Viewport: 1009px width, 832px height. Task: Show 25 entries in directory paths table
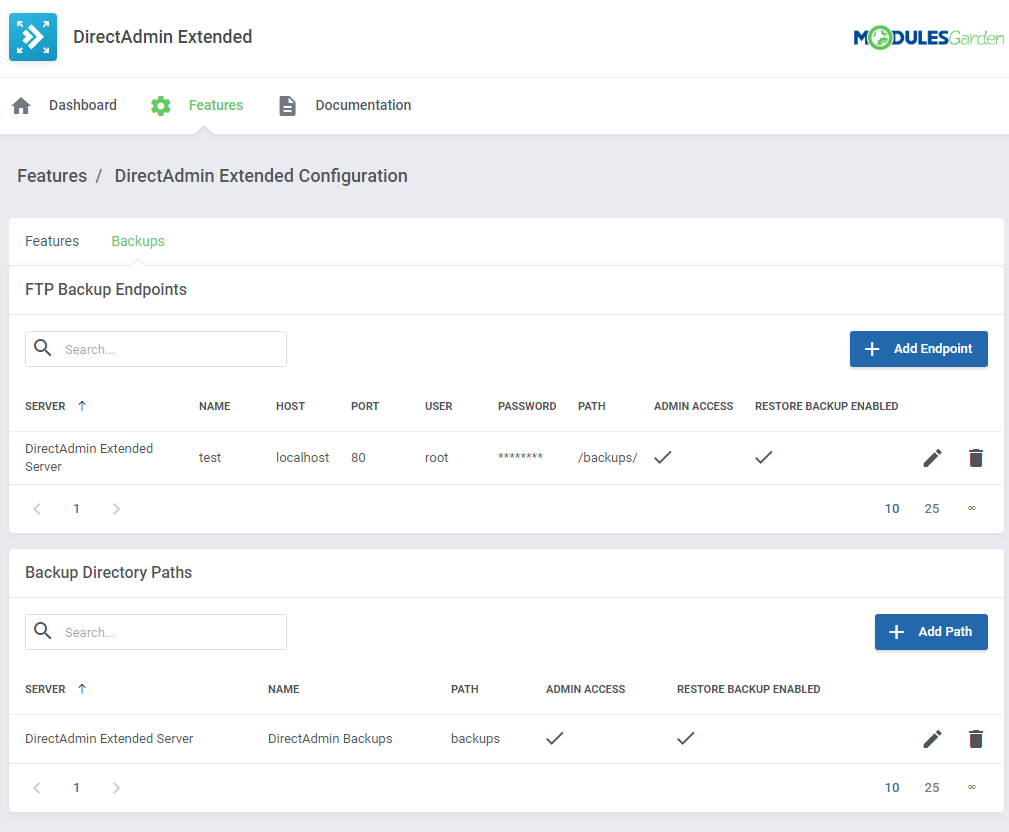(x=932, y=788)
